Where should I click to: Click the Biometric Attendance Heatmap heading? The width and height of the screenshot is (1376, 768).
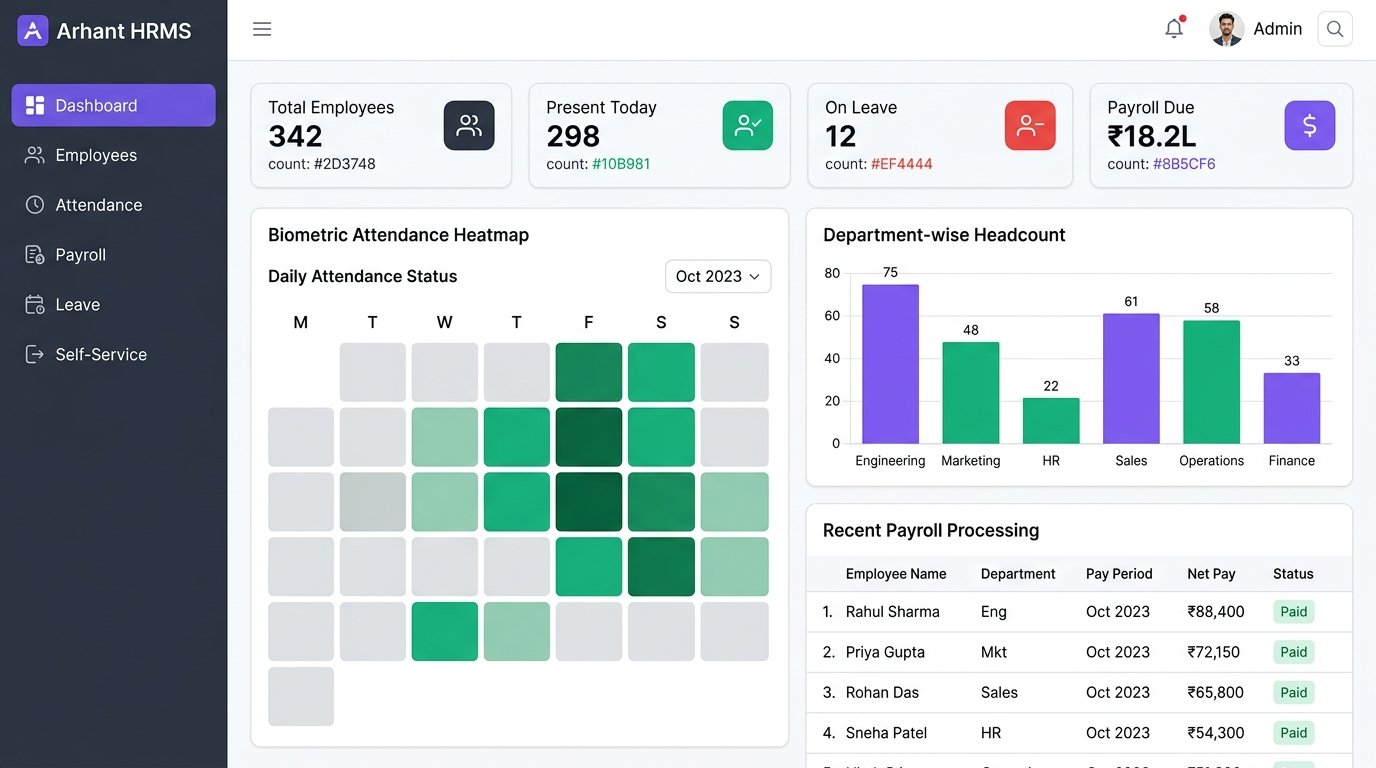point(398,235)
